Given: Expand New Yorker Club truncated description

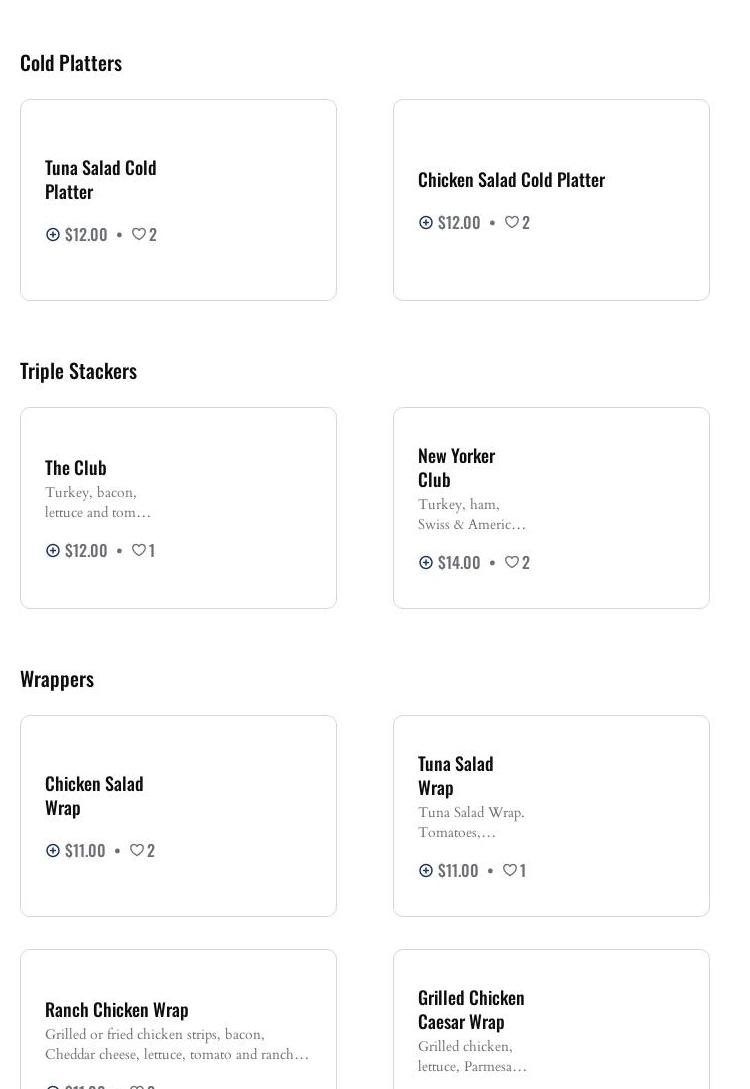Looking at the screenshot, I should pos(471,514).
